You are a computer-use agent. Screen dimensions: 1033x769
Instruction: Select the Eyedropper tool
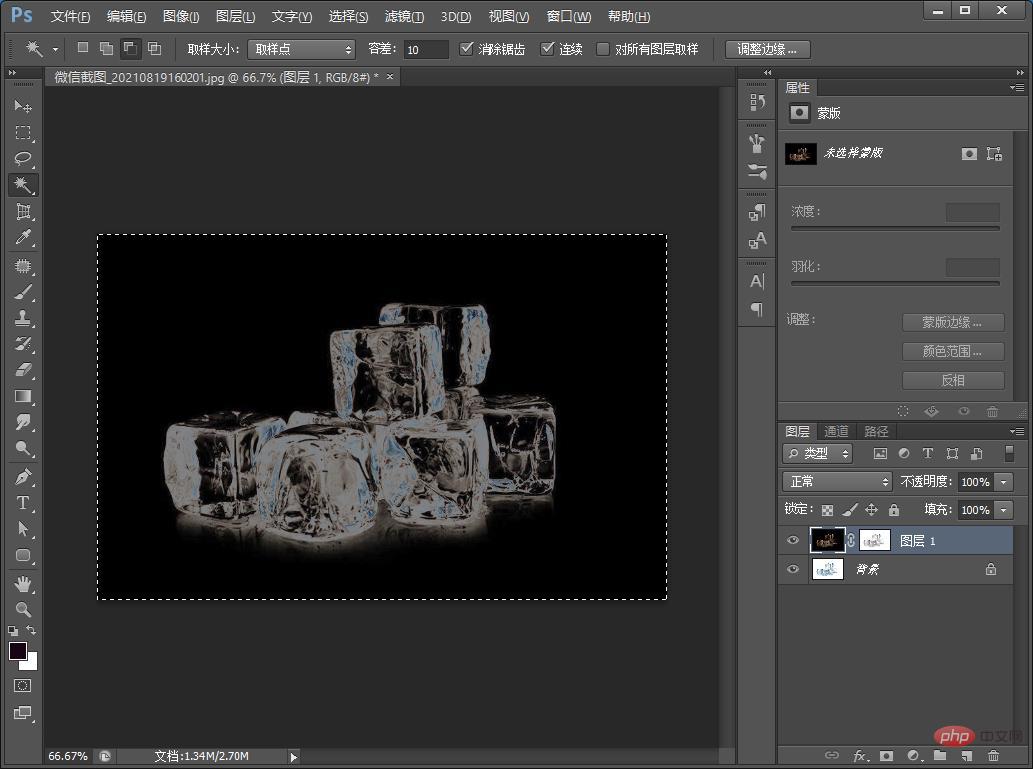24,238
